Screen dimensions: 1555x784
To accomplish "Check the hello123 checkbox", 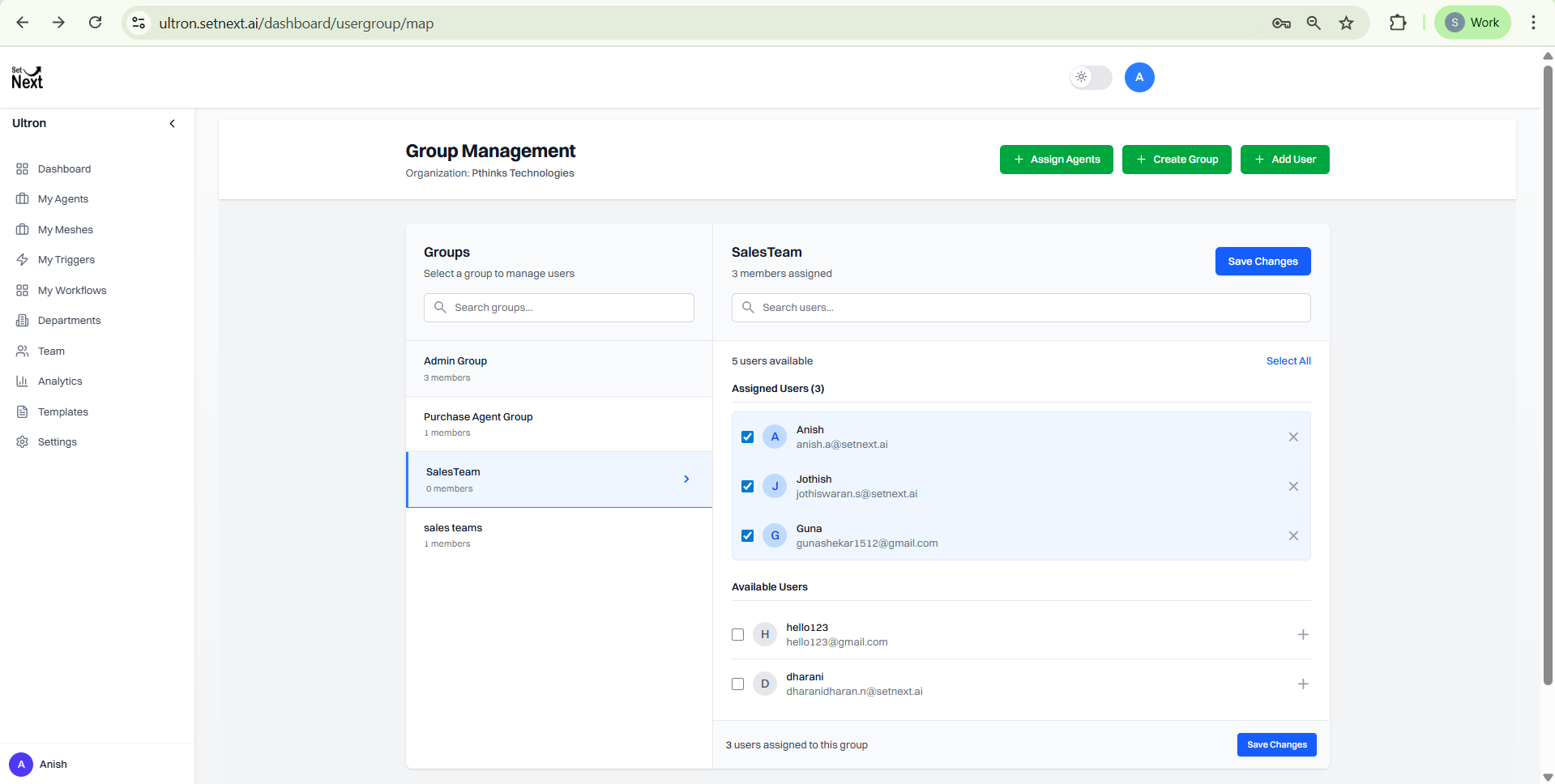I will coord(737,635).
